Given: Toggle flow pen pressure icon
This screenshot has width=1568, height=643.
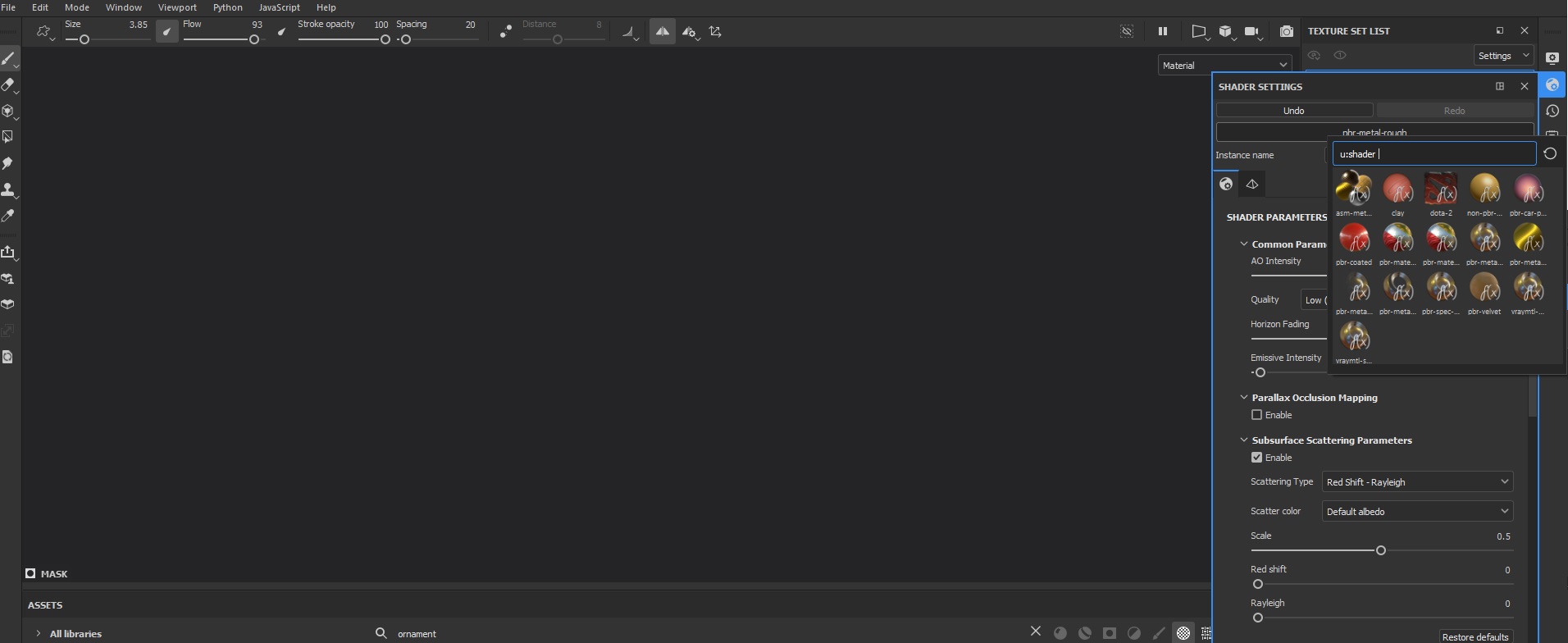Looking at the screenshot, I should point(282,32).
